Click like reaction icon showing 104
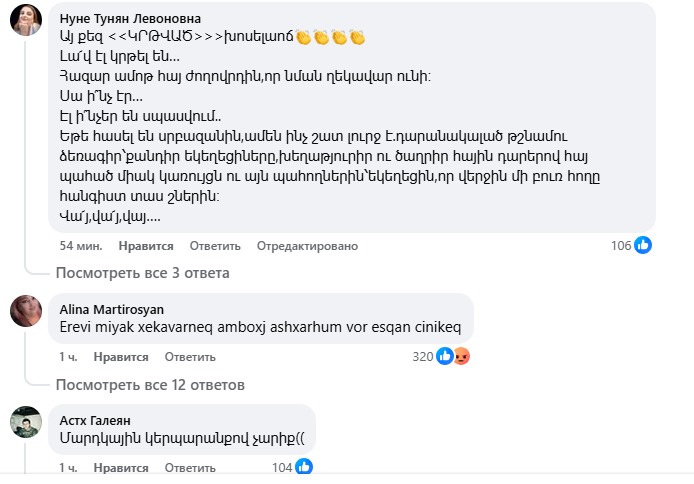 tap(303, 467)
